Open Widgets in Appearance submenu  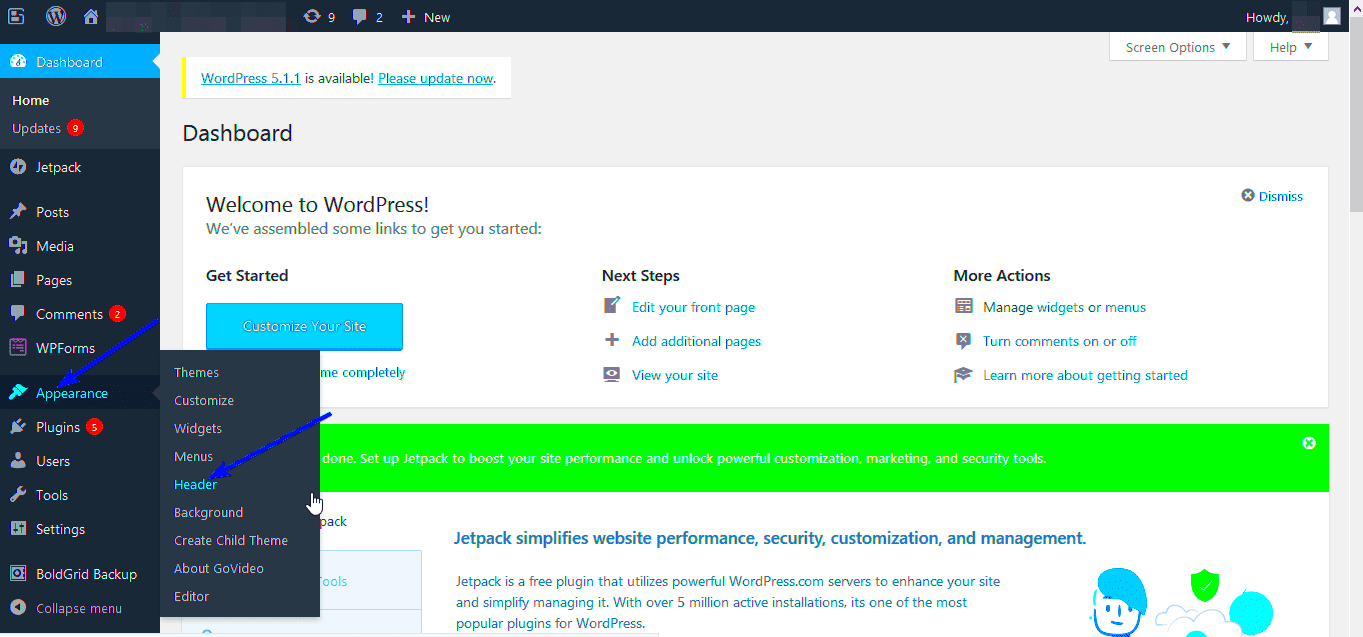198,428
